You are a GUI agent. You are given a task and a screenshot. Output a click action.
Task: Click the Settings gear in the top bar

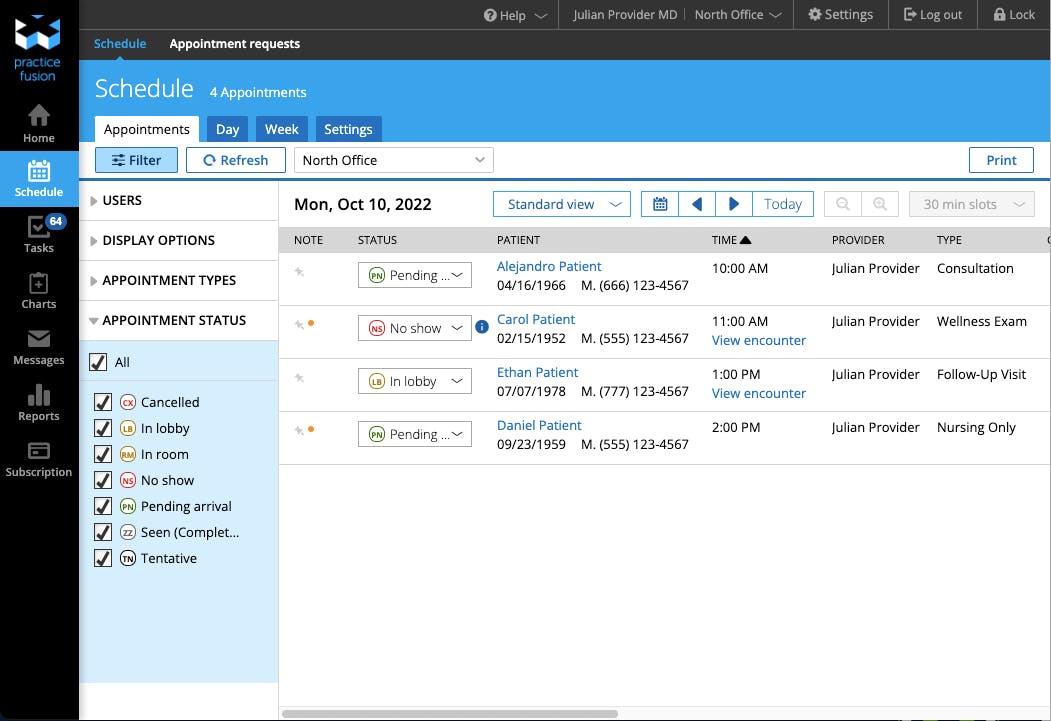click(x=841, y=14)
